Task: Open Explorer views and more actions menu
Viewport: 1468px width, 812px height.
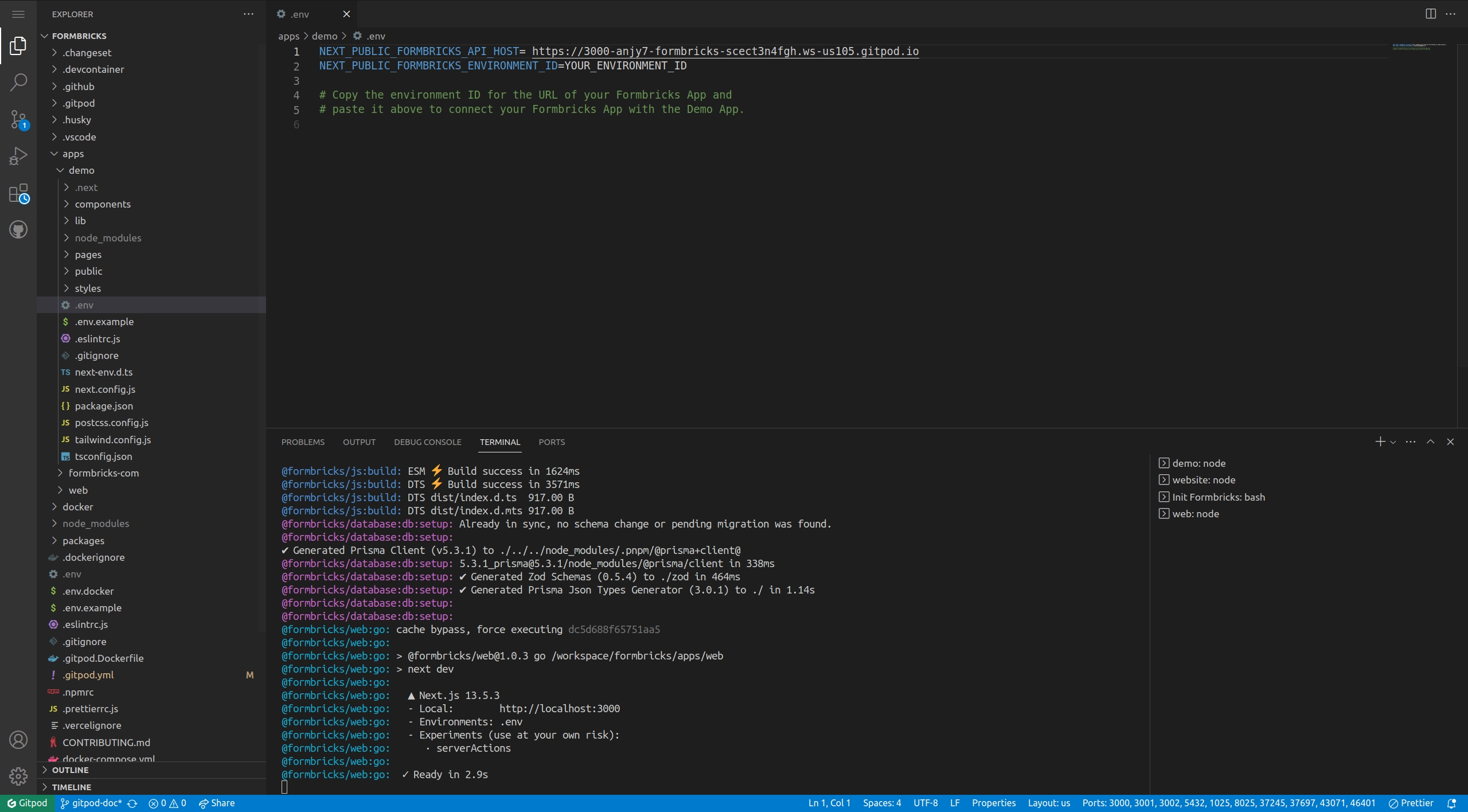Action: [248, 14]
